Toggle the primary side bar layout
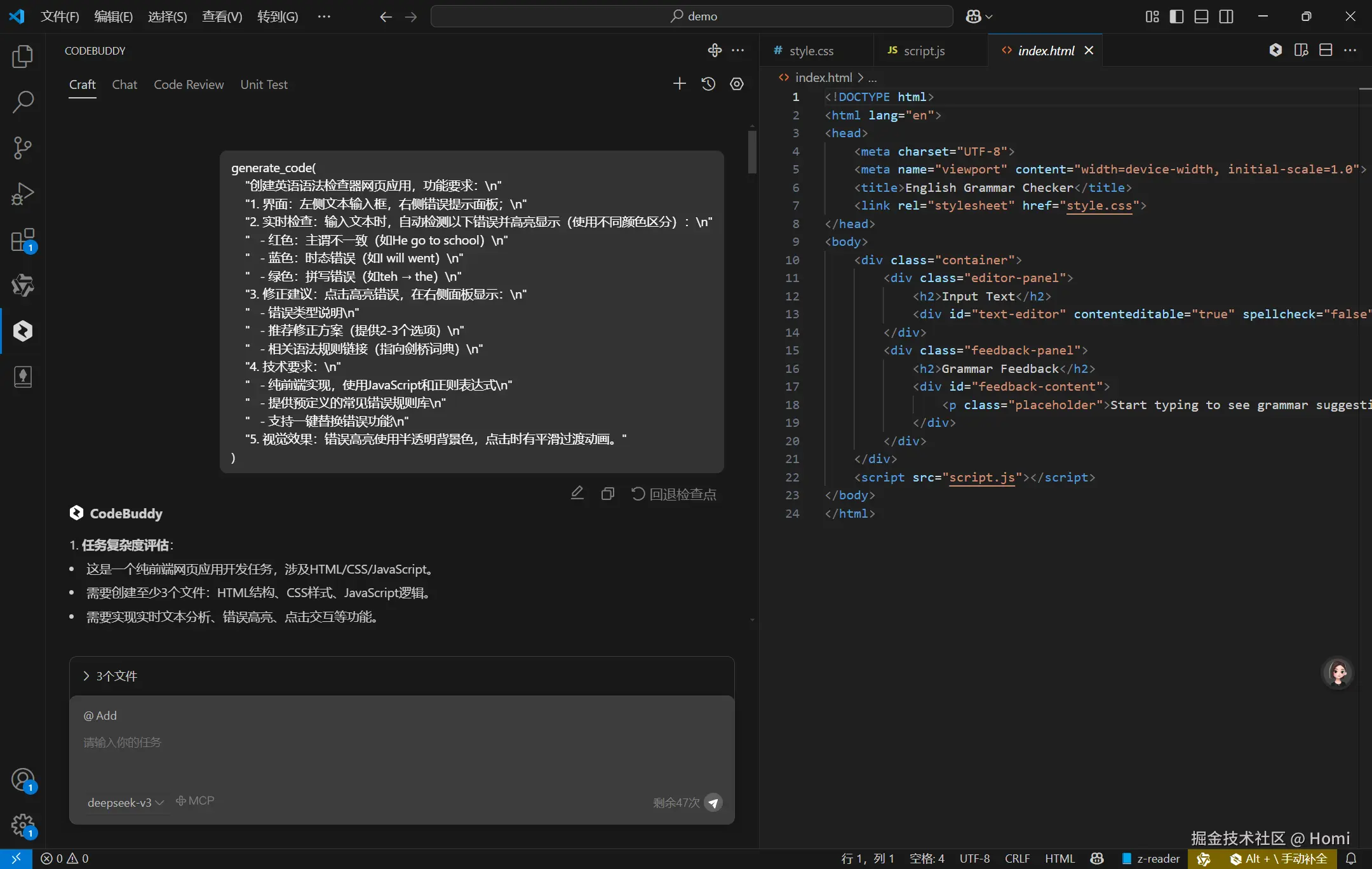This screenshot has height=869, width=1372. [1176, 17]
